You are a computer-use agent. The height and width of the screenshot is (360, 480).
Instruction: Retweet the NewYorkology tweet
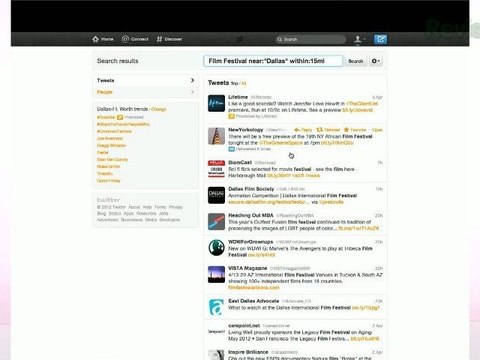[328, 130]
